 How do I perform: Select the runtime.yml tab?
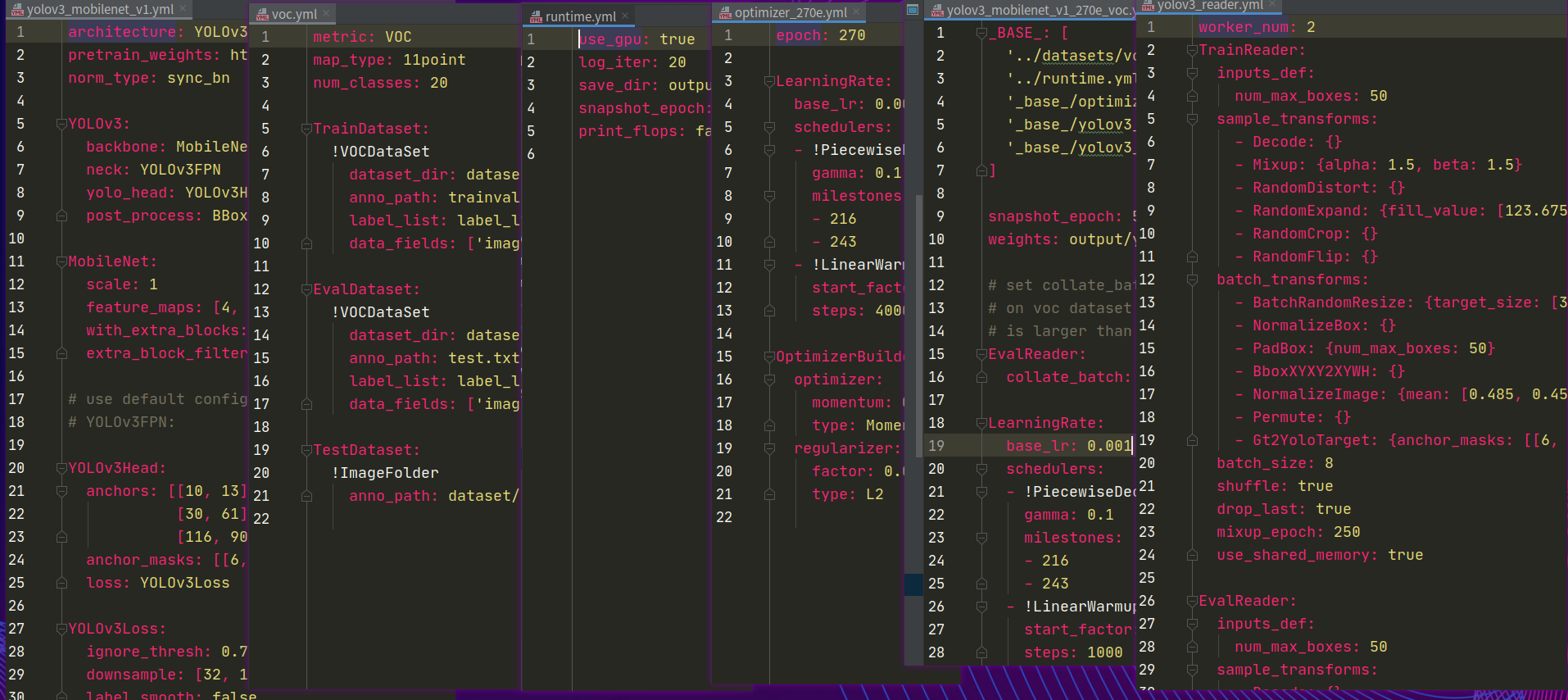click(x=580, y=16)
